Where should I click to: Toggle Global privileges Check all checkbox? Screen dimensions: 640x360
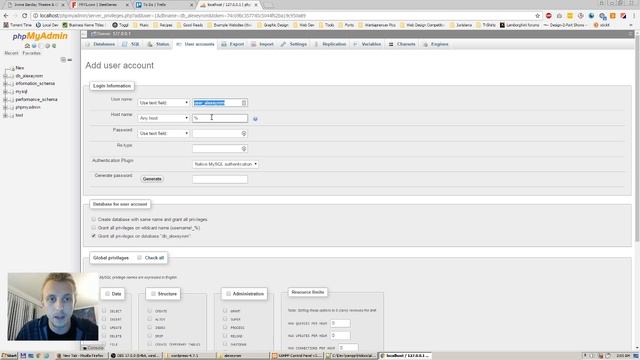click(x=140, y=258)
